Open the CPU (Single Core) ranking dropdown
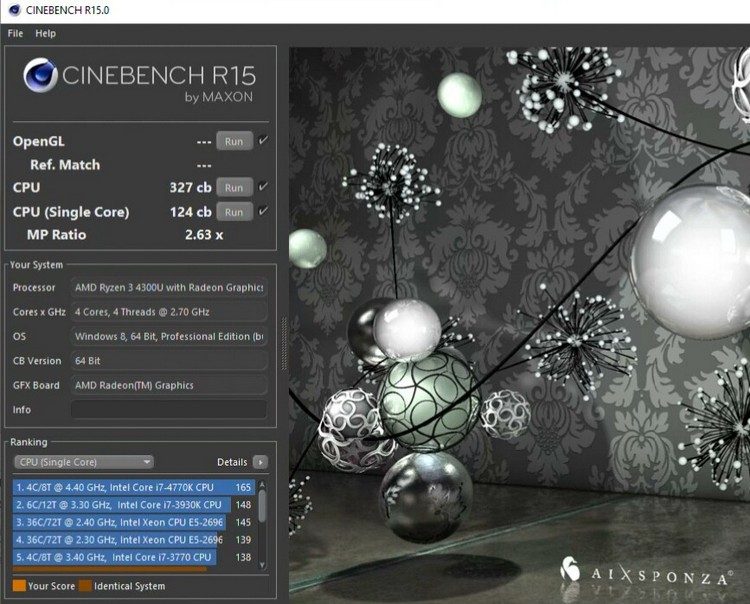The image size is (750, 604). (x=84, y=462)
